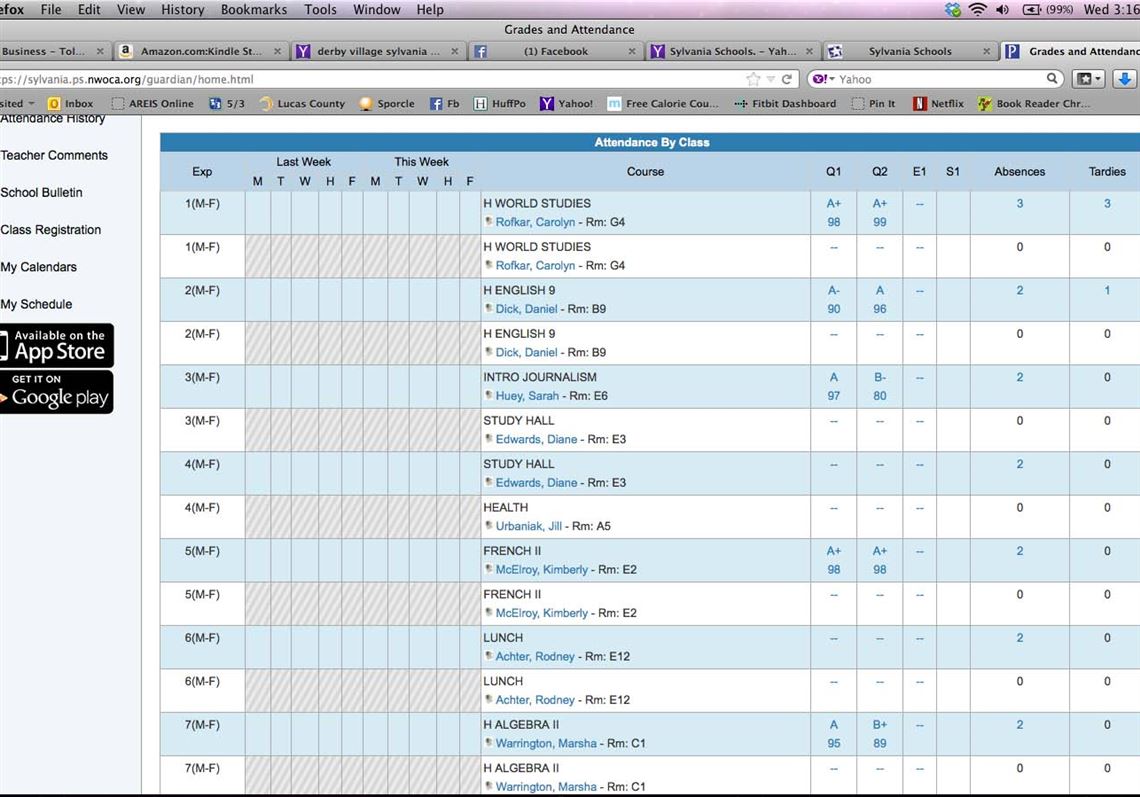This screenshot has width=1140, height=797.
Task: Open the Google Play badge
Action: point(56,392)
